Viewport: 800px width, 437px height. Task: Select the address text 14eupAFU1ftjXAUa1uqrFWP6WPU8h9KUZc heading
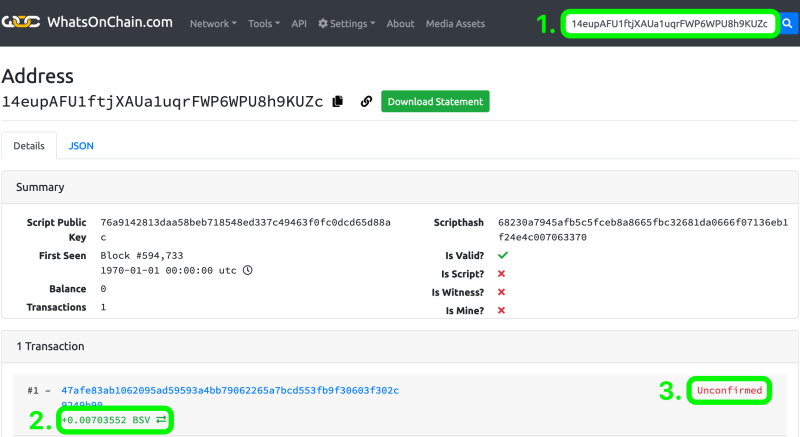coord(162,101)
